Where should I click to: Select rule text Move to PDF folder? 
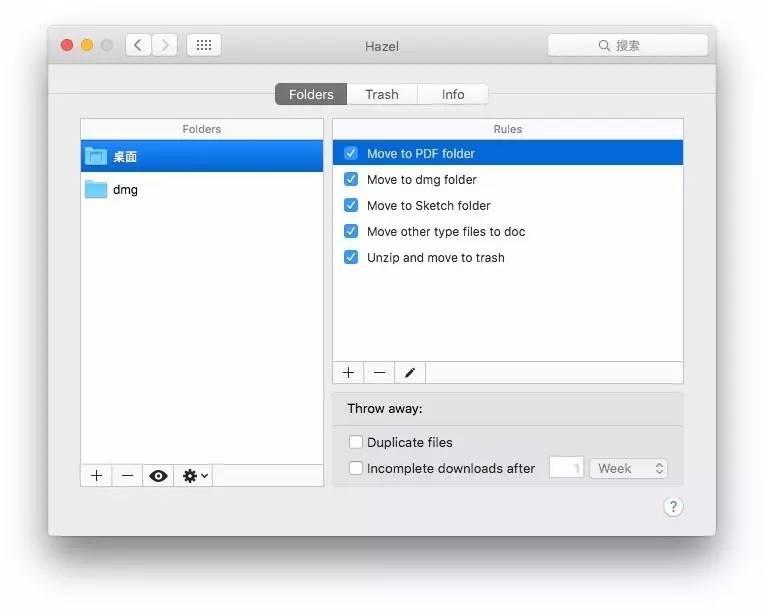tap(420, 153)
